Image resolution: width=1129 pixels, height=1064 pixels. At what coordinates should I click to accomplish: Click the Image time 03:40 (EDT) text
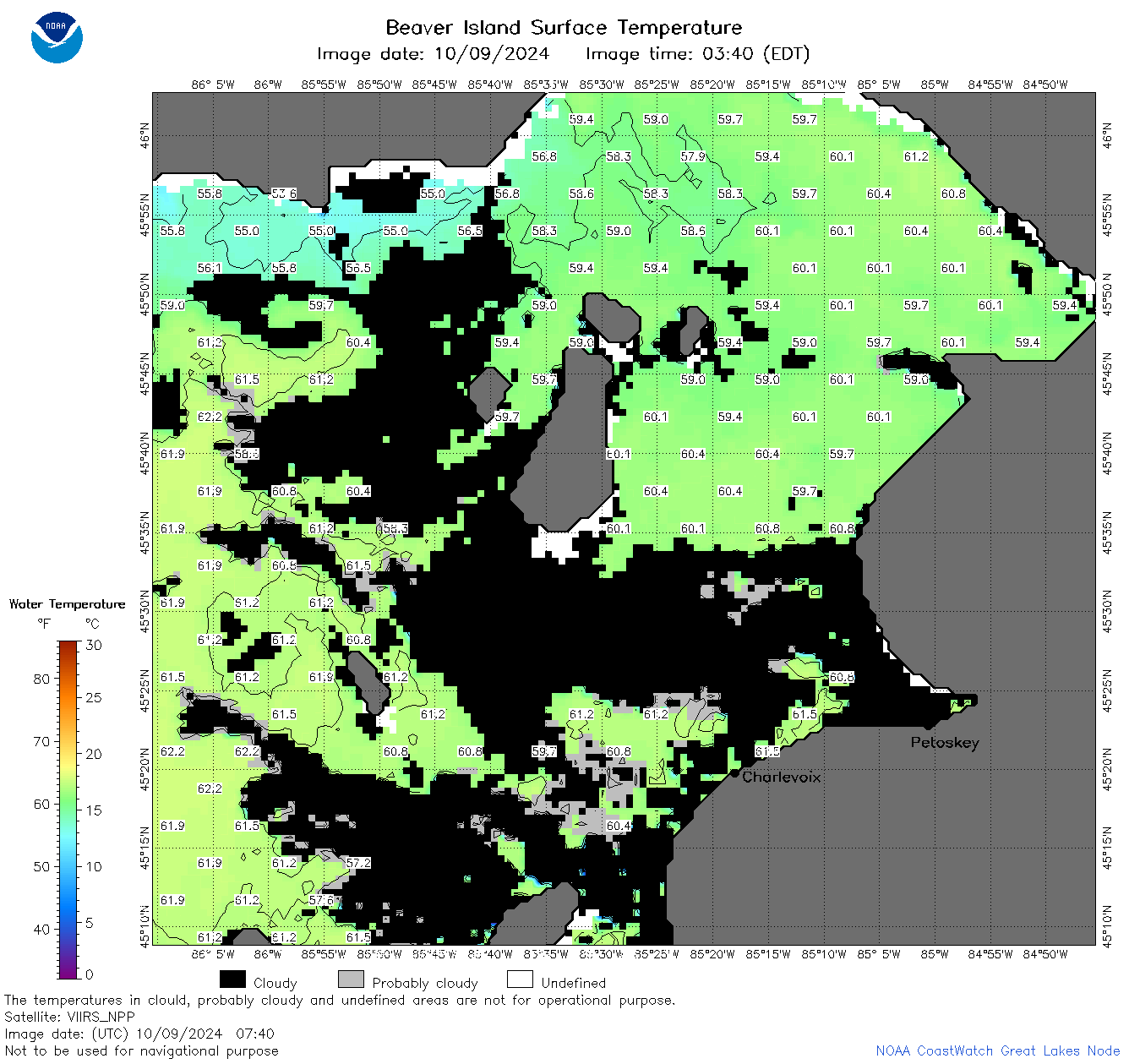click(x=698, y=54)
